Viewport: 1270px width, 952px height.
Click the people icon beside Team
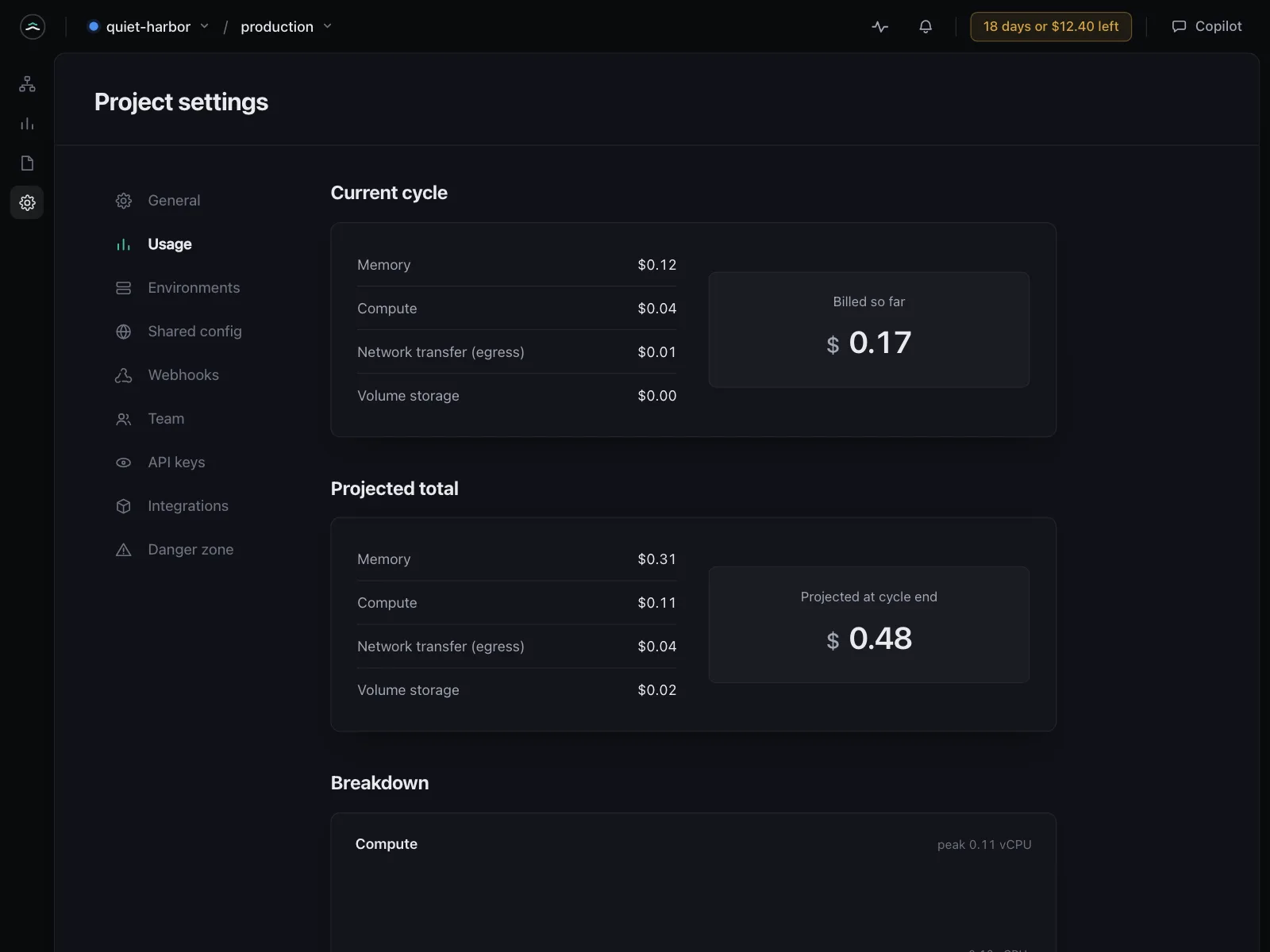[x=123, y=419]
